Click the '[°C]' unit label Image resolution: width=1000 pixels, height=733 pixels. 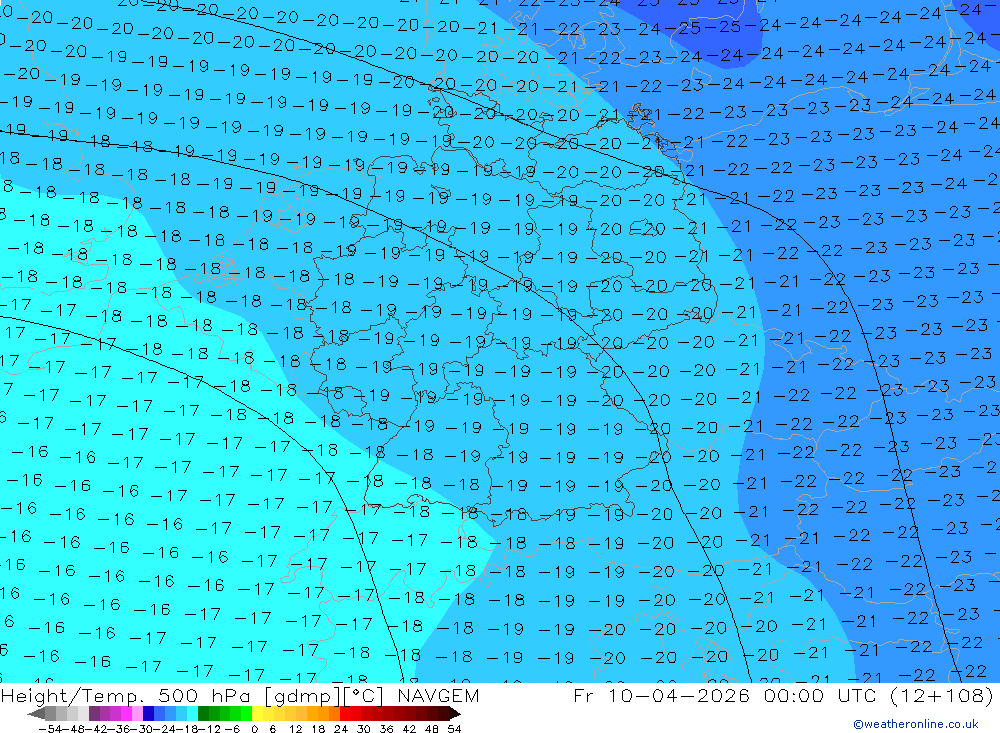[364, 695]
